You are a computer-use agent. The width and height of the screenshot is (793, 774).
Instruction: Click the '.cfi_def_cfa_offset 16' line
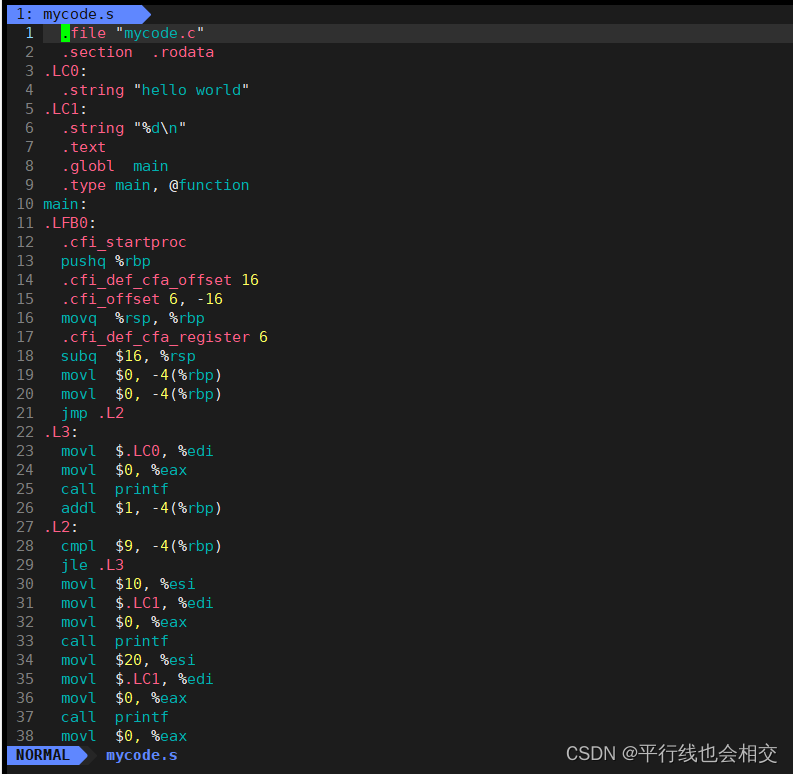coord(160,280)
